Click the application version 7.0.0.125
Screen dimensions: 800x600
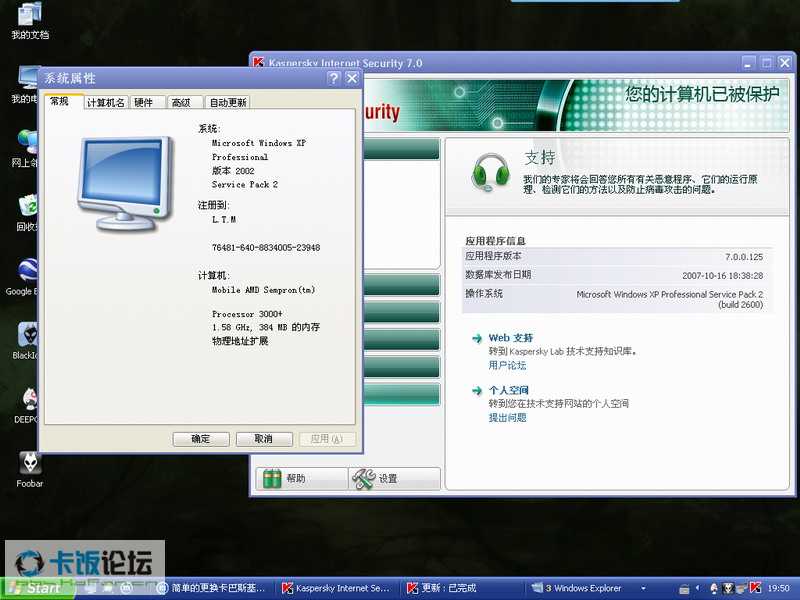[x=744, y=257]
